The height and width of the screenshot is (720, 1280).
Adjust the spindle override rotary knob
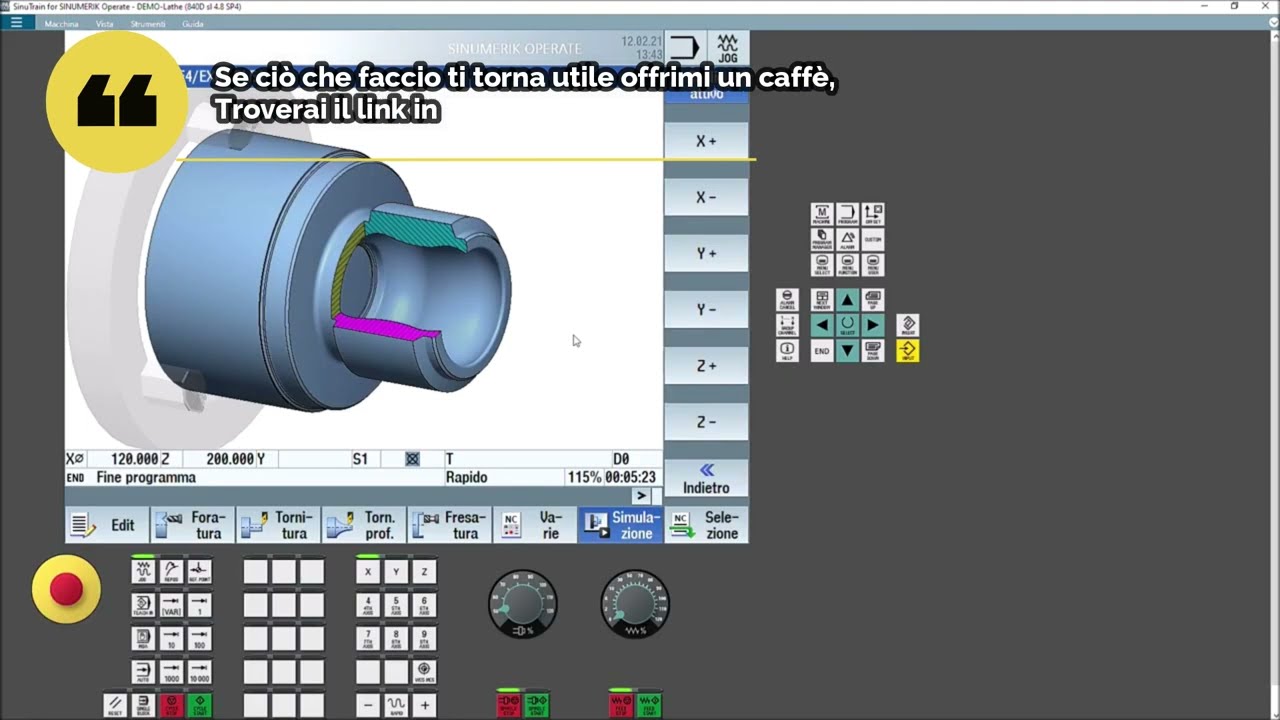pyautogui.click(x=522, y=604)
